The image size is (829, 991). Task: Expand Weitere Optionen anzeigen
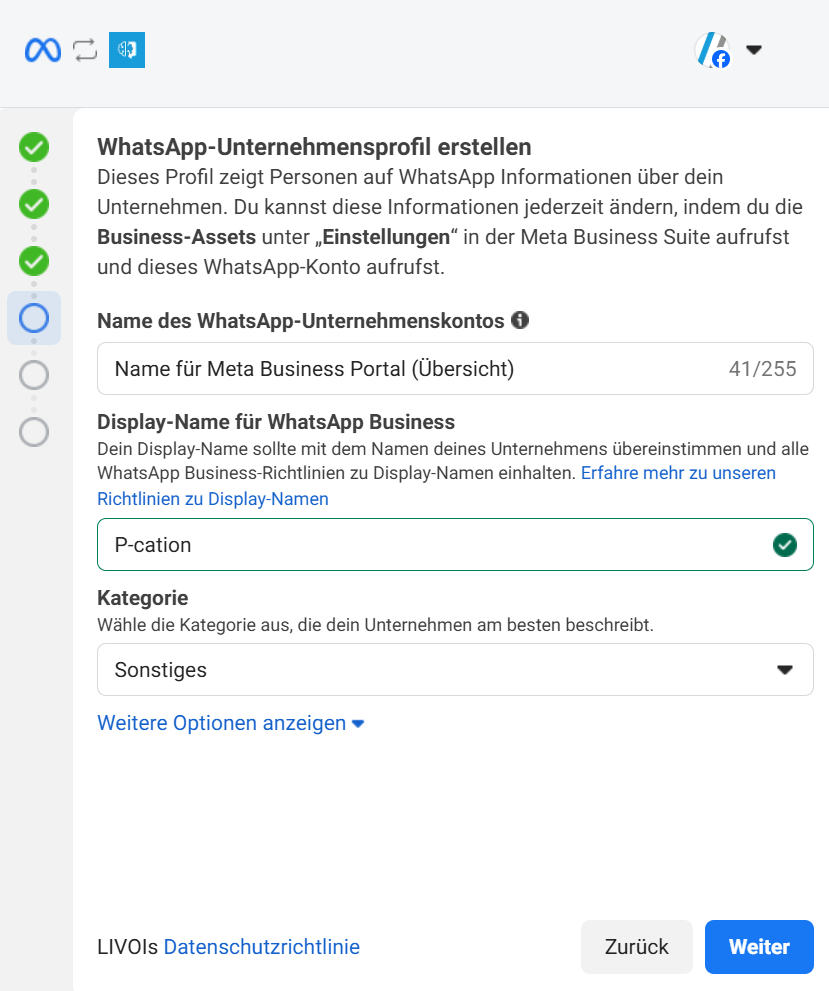(231, 723)
